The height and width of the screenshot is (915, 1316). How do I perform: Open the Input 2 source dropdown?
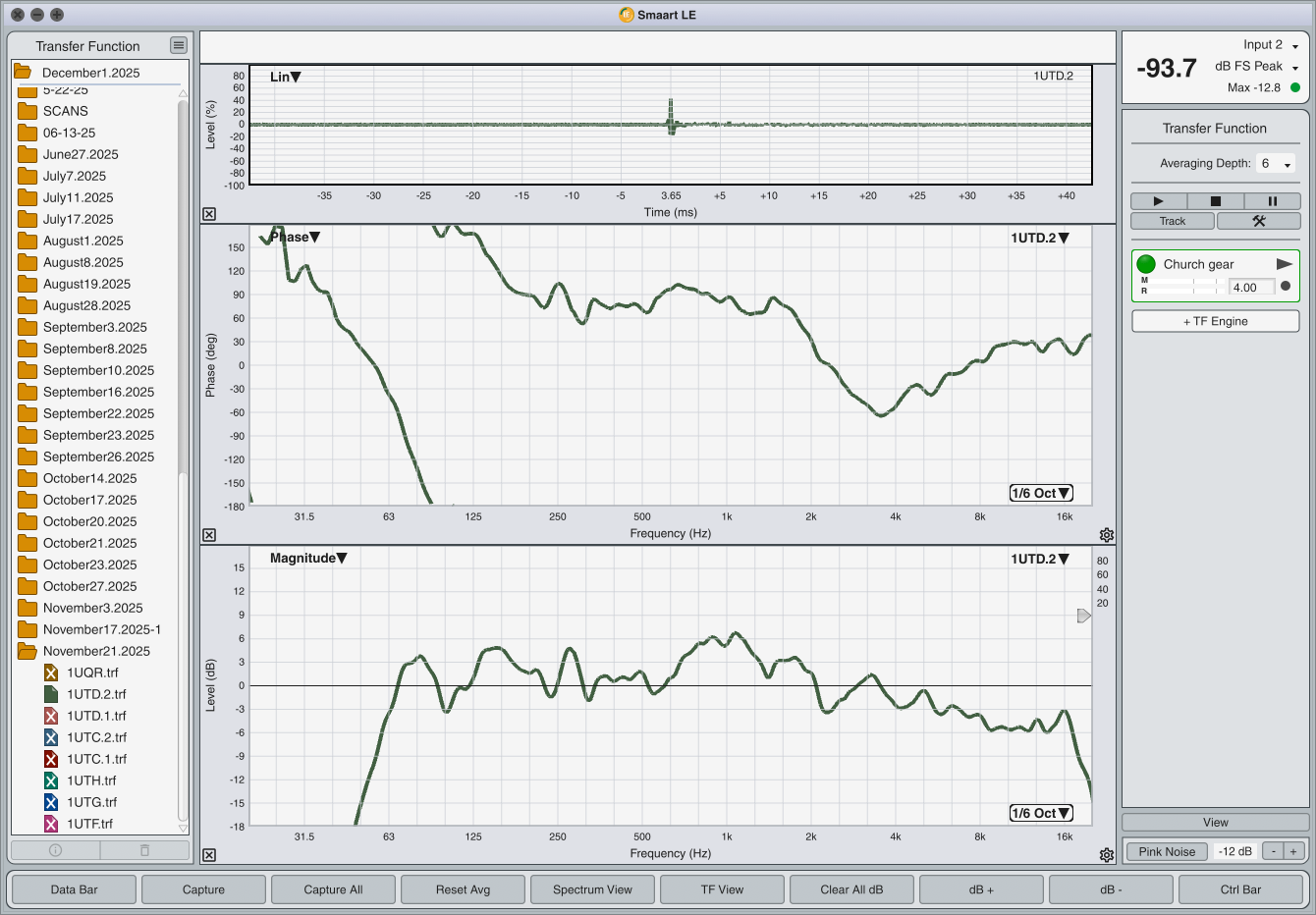(x=1272, y=45)
